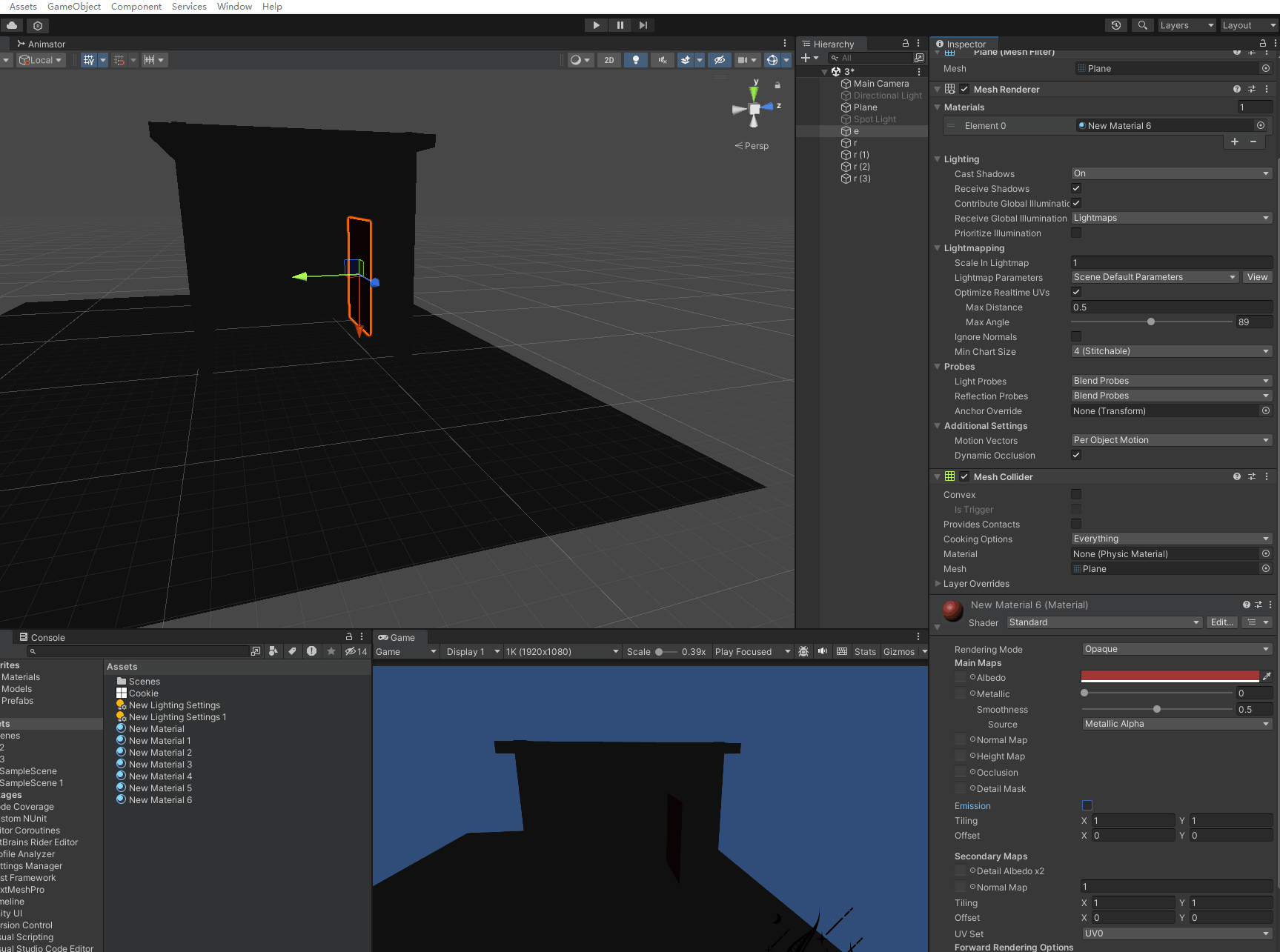
Task: Add a material element with plus button
Action: tap(1235, 142)
